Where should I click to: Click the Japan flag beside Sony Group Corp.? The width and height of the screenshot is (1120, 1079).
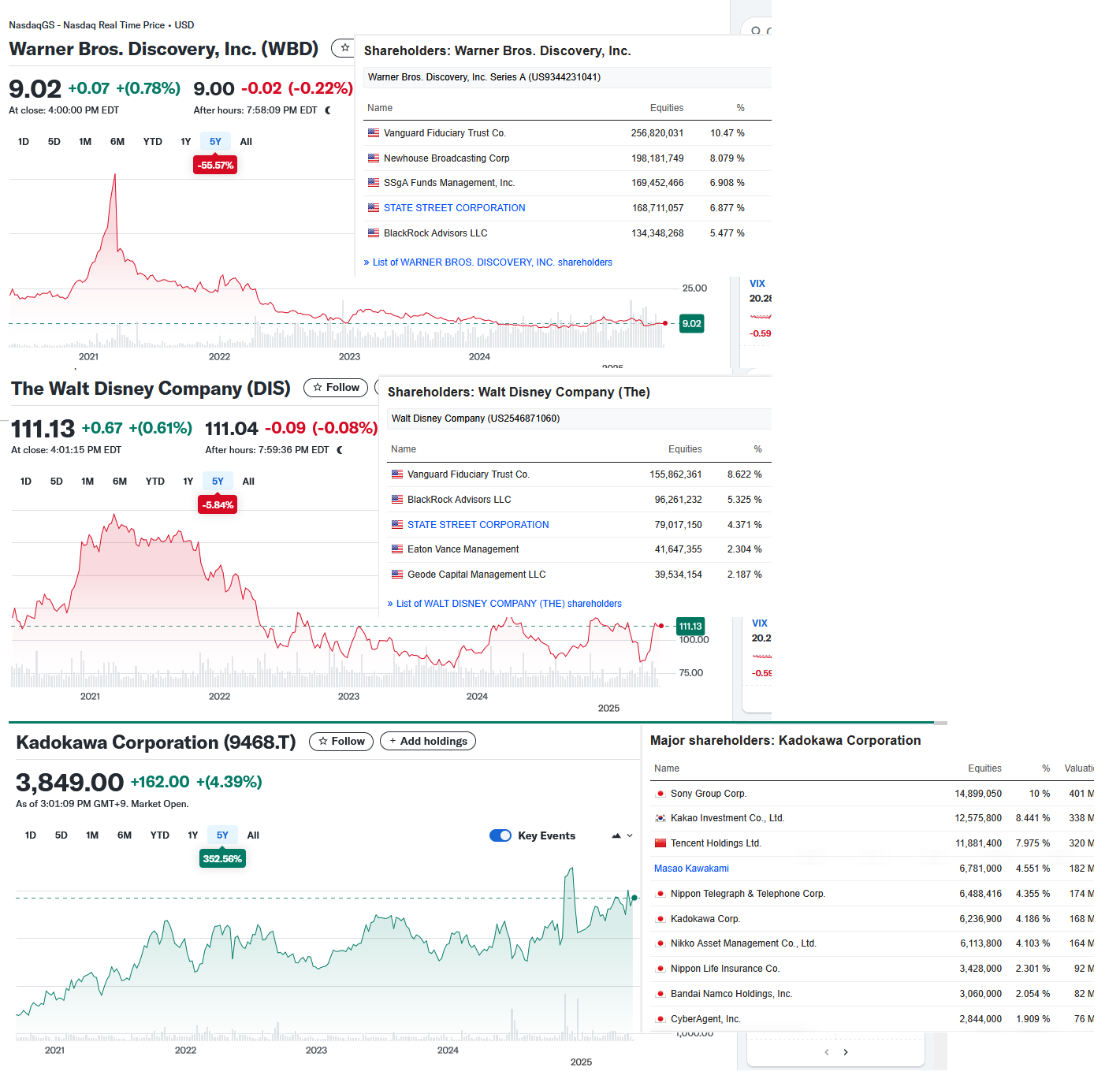coord(660,794)
